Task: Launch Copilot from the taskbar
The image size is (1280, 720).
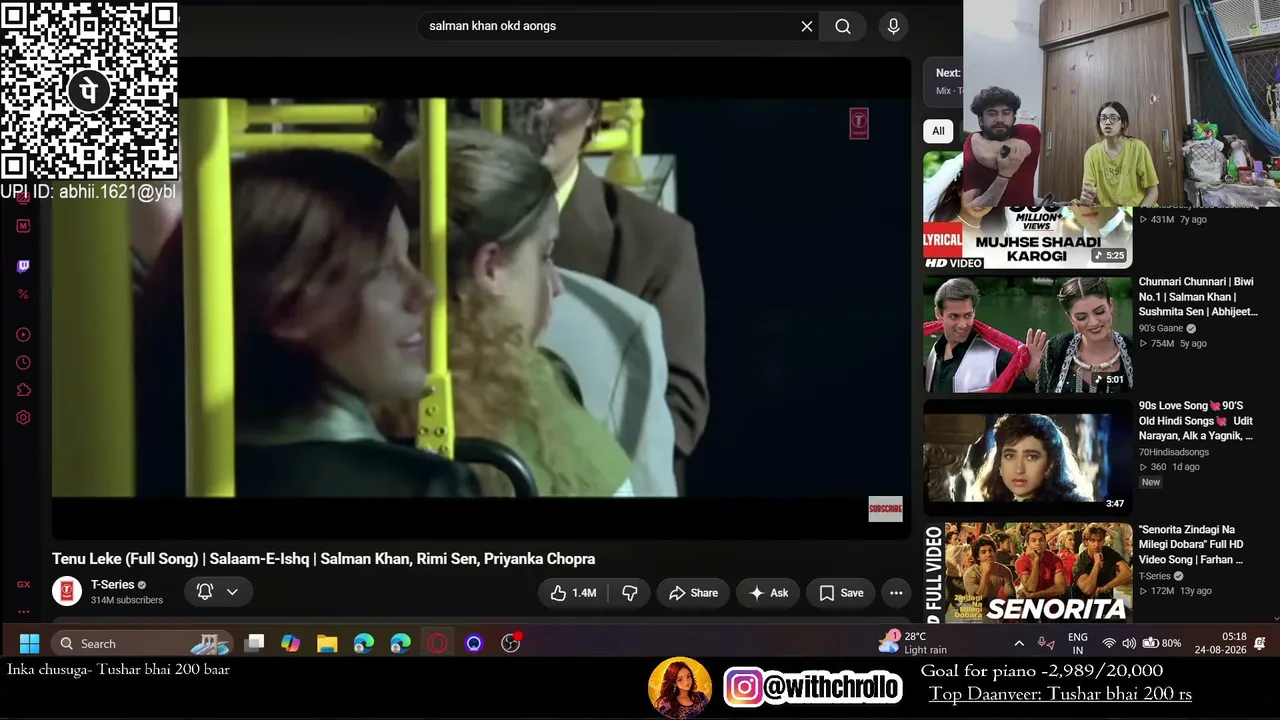Action: [290, 643]
